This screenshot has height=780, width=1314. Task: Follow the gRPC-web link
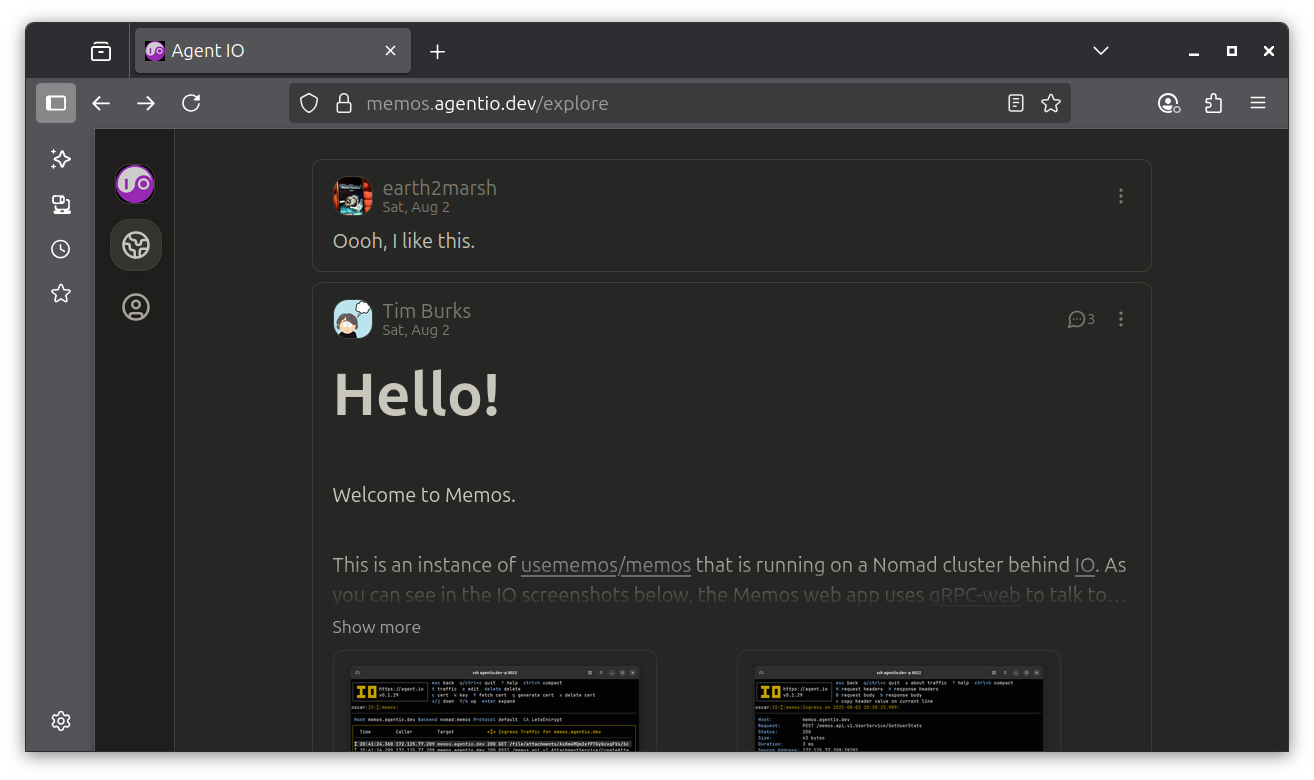[x=975, y=595]
